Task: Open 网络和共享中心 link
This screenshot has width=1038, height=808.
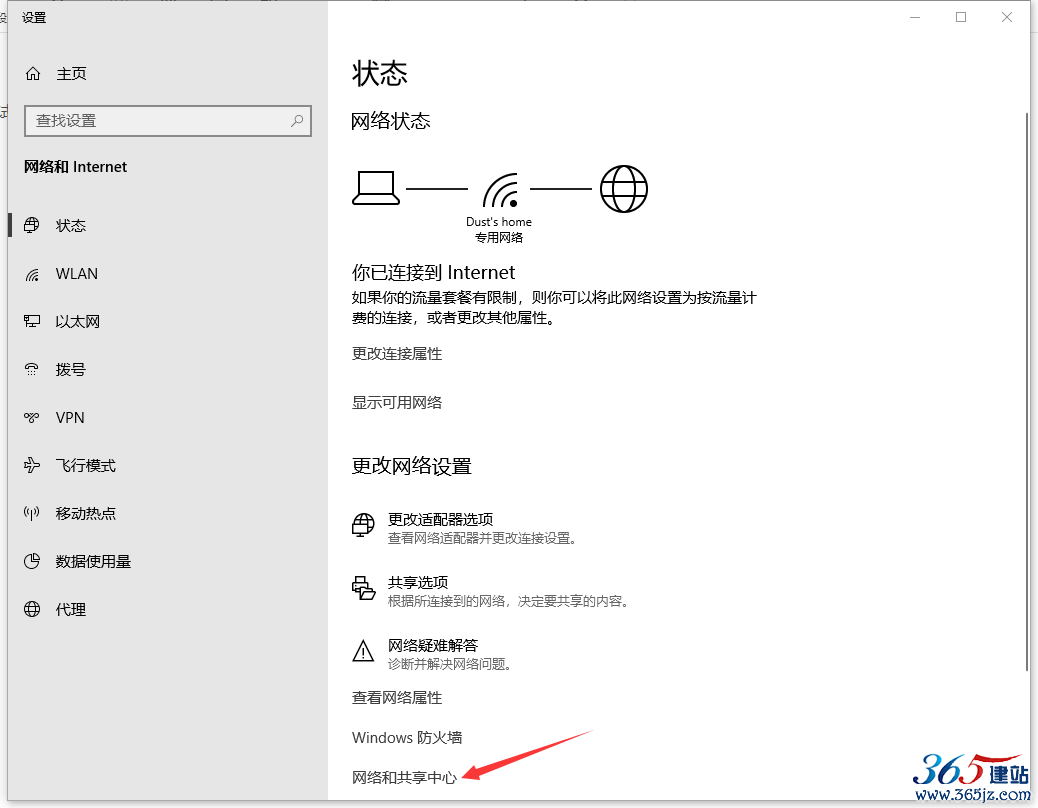Action: 404,778
